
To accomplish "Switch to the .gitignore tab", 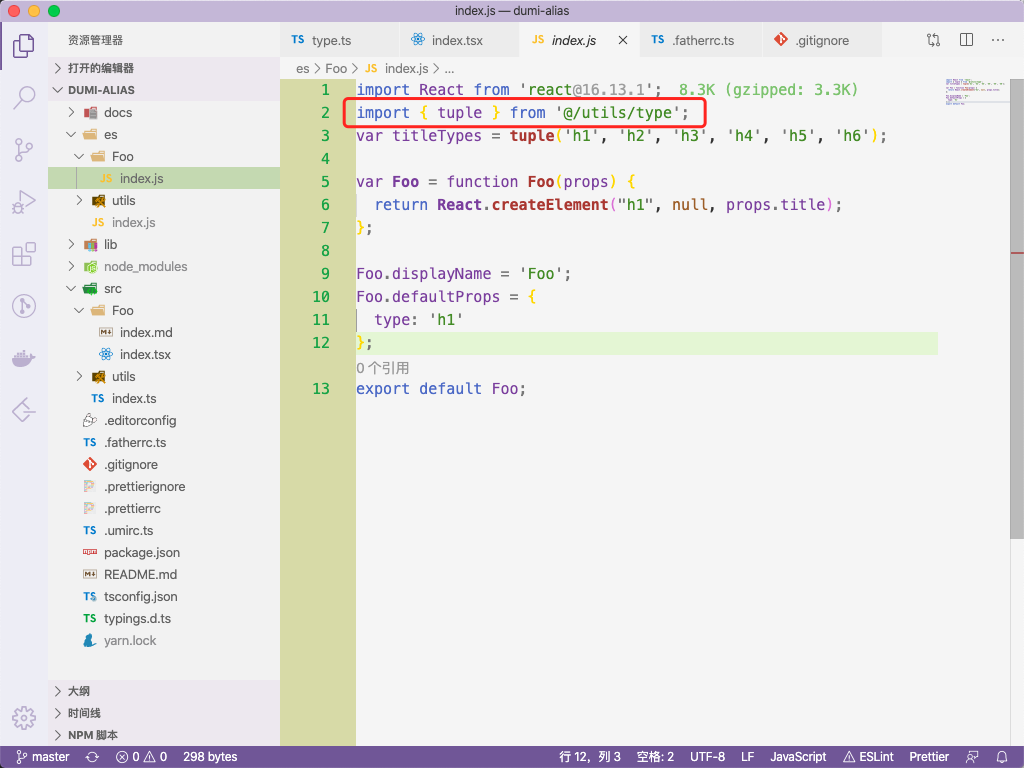I will point(822,40).
